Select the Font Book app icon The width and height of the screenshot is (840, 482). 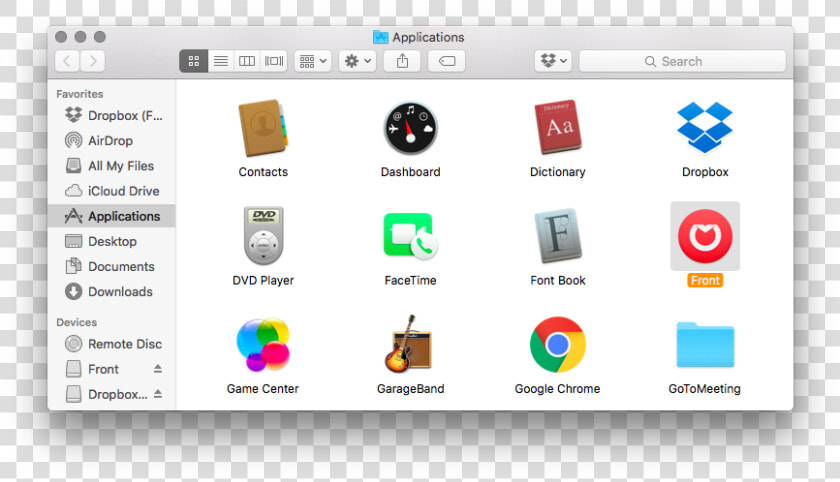coord(558,236)
